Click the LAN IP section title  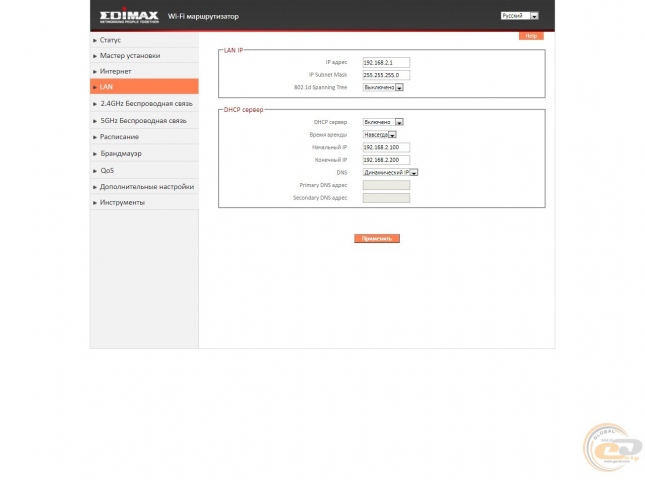pos(233,50)
